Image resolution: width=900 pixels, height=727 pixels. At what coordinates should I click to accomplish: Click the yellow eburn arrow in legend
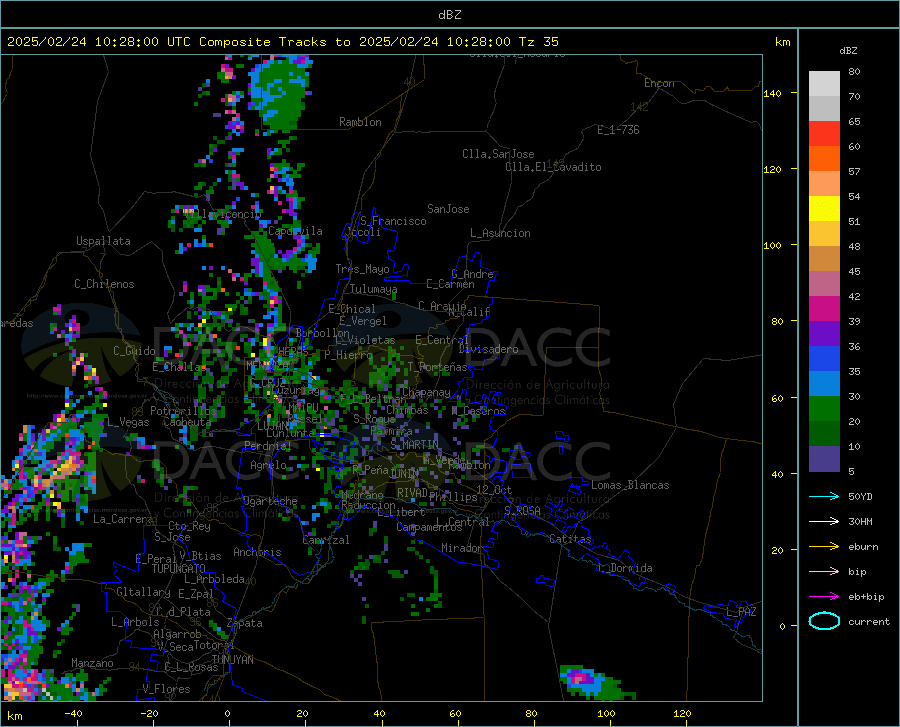(824, 546)
